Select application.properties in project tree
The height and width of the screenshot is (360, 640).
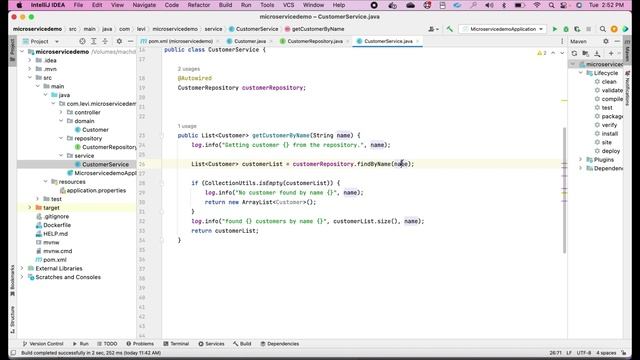coord(96,191)
